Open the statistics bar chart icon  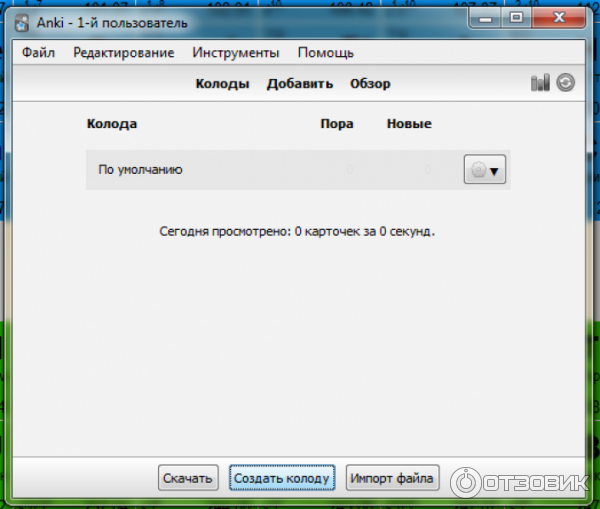pos(540,84)
